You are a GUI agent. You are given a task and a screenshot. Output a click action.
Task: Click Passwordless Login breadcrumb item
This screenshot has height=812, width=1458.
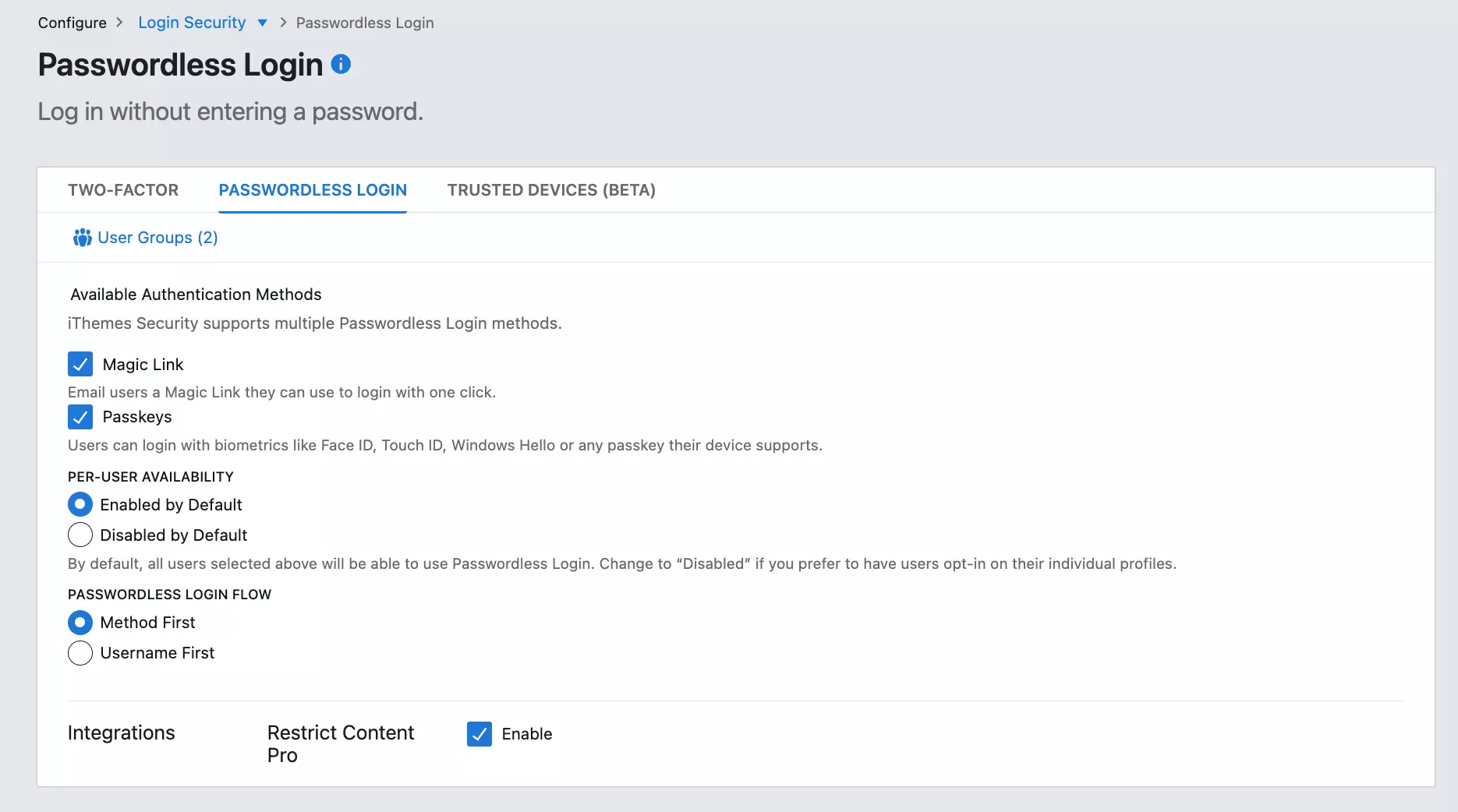click(x=364, y=23)
